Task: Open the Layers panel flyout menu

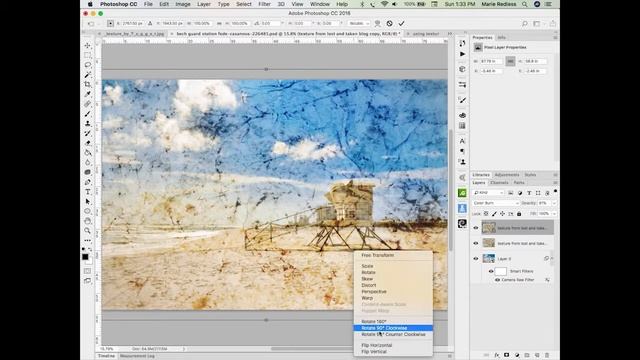Action: click(x=555, y=183)
